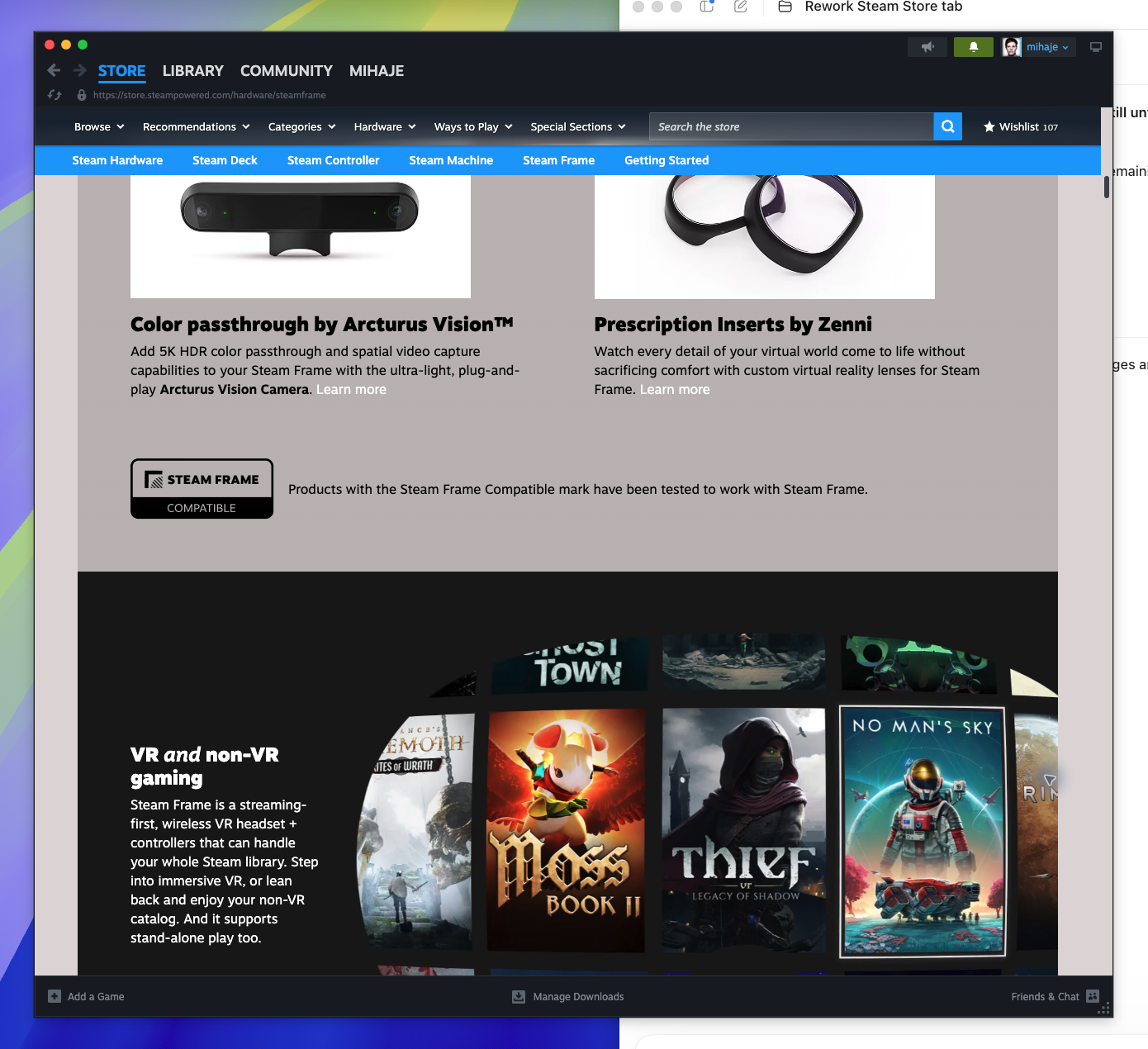Click the store search magnifier button
The height and width of the screenshot is (1049, 1148).
pos(948,126)
